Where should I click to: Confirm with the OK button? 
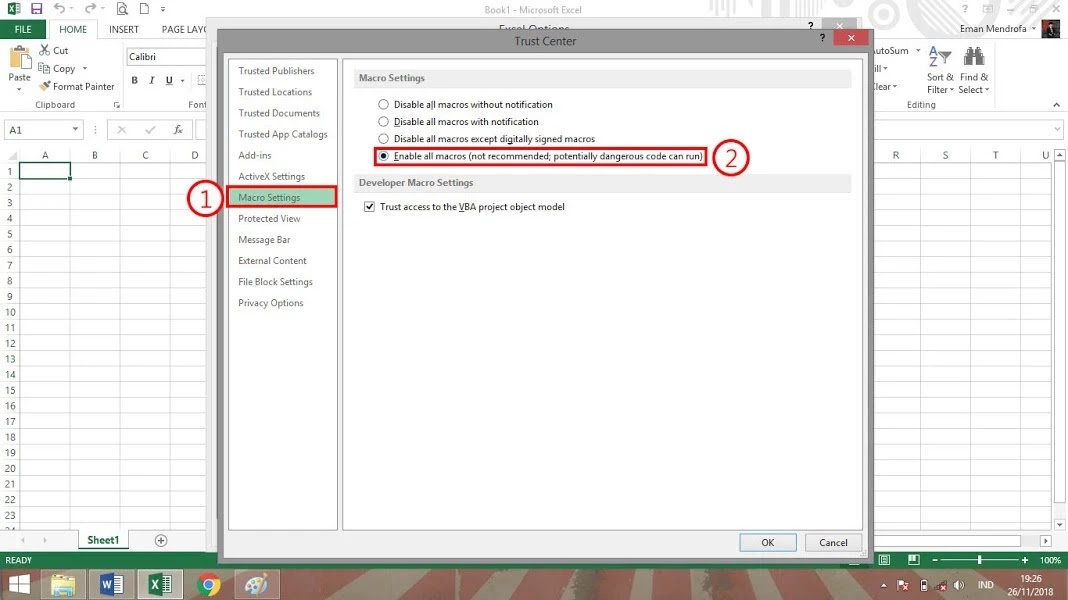tap(768, 543)
